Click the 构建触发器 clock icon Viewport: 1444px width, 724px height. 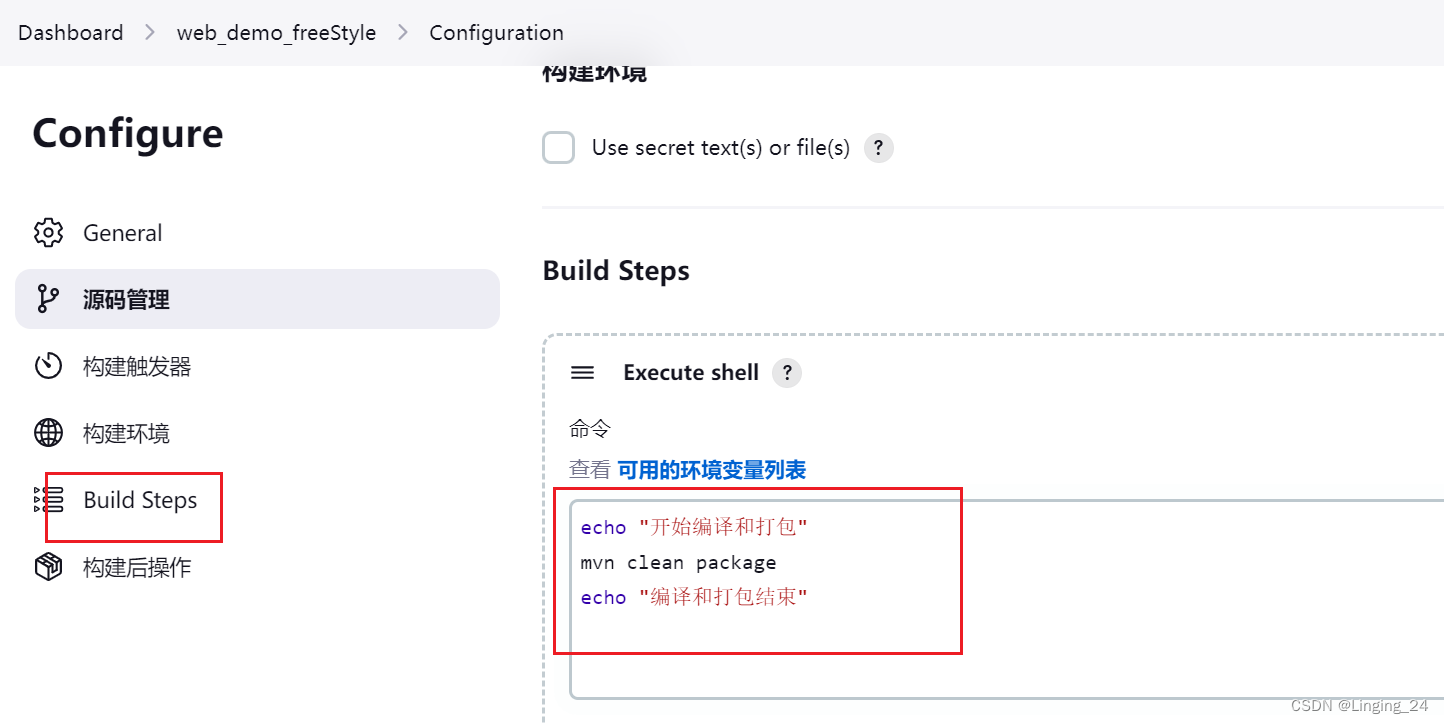click(x=48, y=366)
